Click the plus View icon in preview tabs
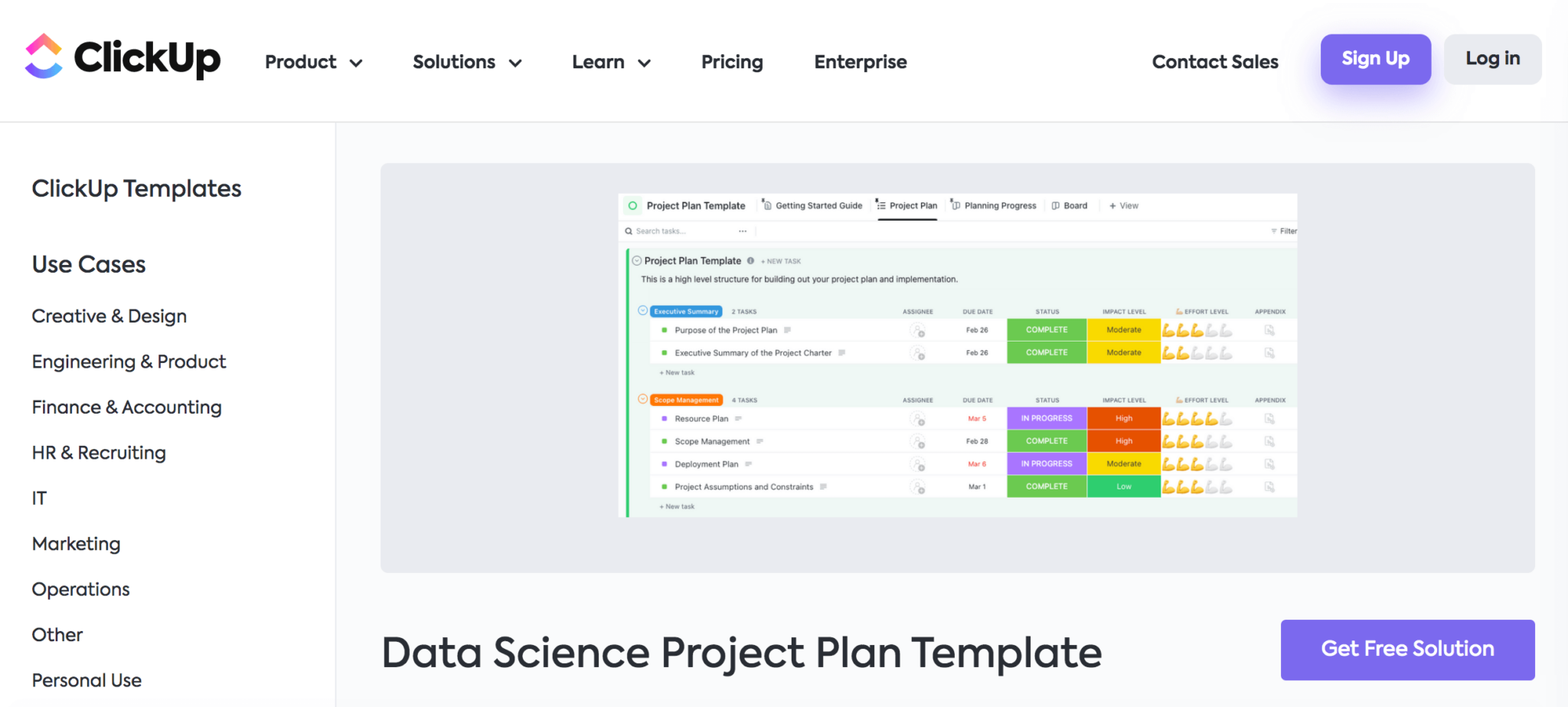 [x=1112, y=206]
